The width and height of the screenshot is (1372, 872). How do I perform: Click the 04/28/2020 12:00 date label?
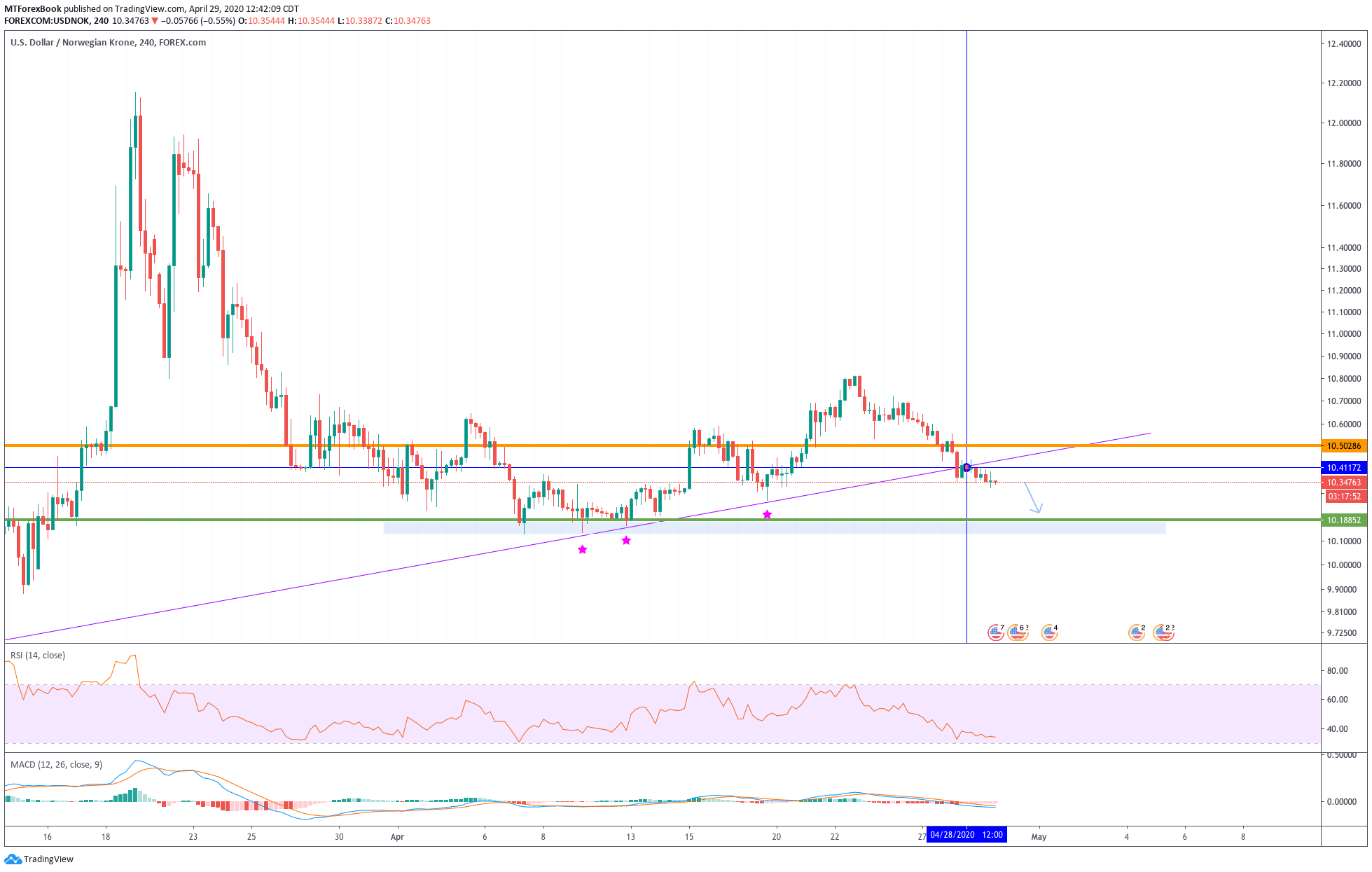pyautogui.click(x=966, y=835)
